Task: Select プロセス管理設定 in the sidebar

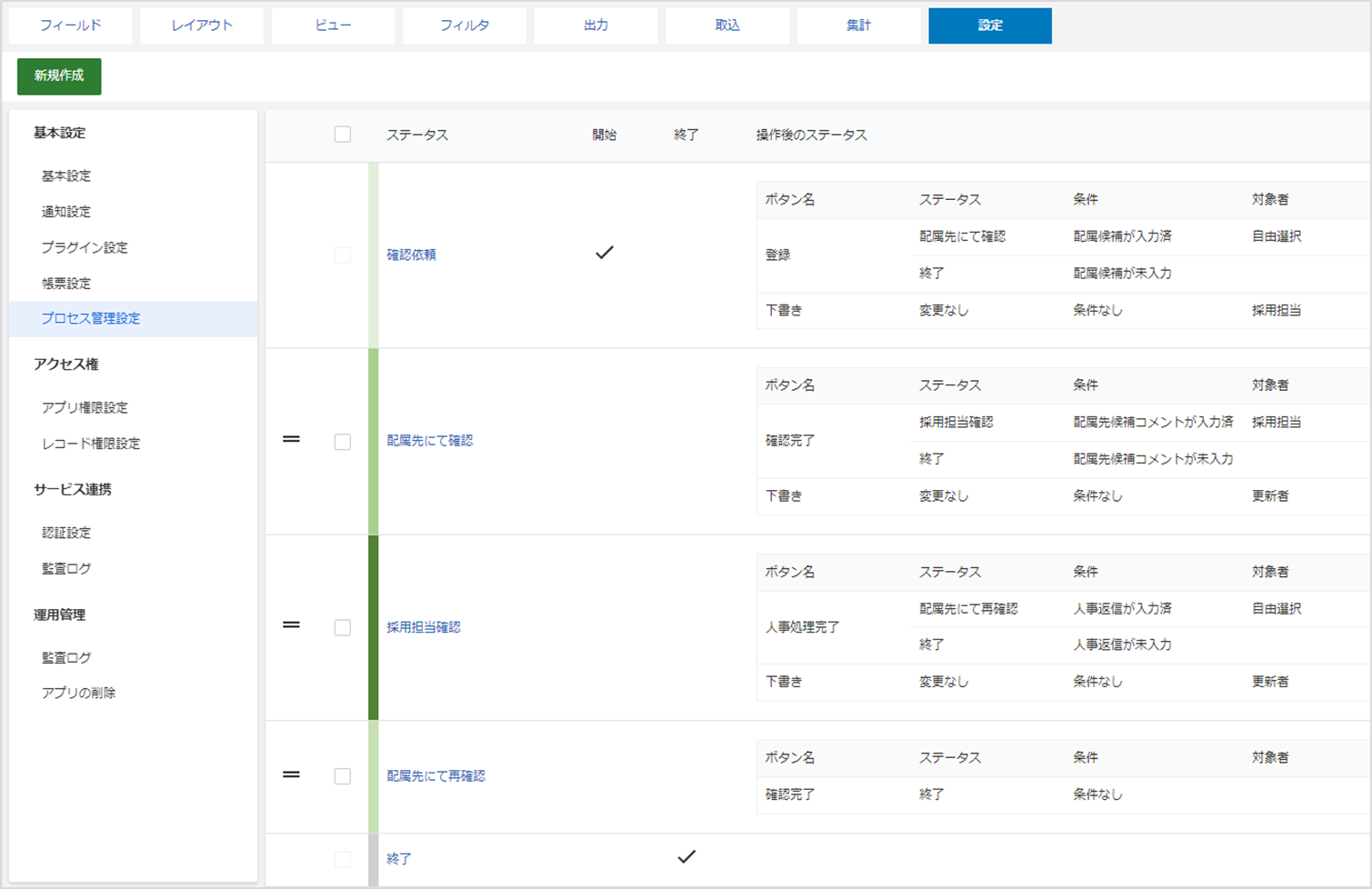Action: point(134,319)
